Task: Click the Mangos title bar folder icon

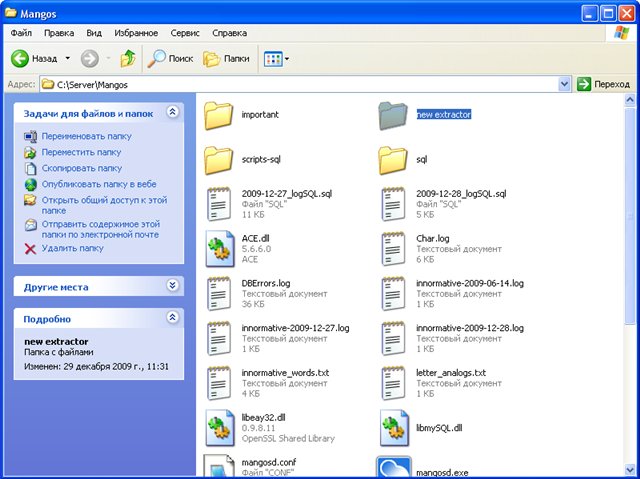Action: point(11,13)
